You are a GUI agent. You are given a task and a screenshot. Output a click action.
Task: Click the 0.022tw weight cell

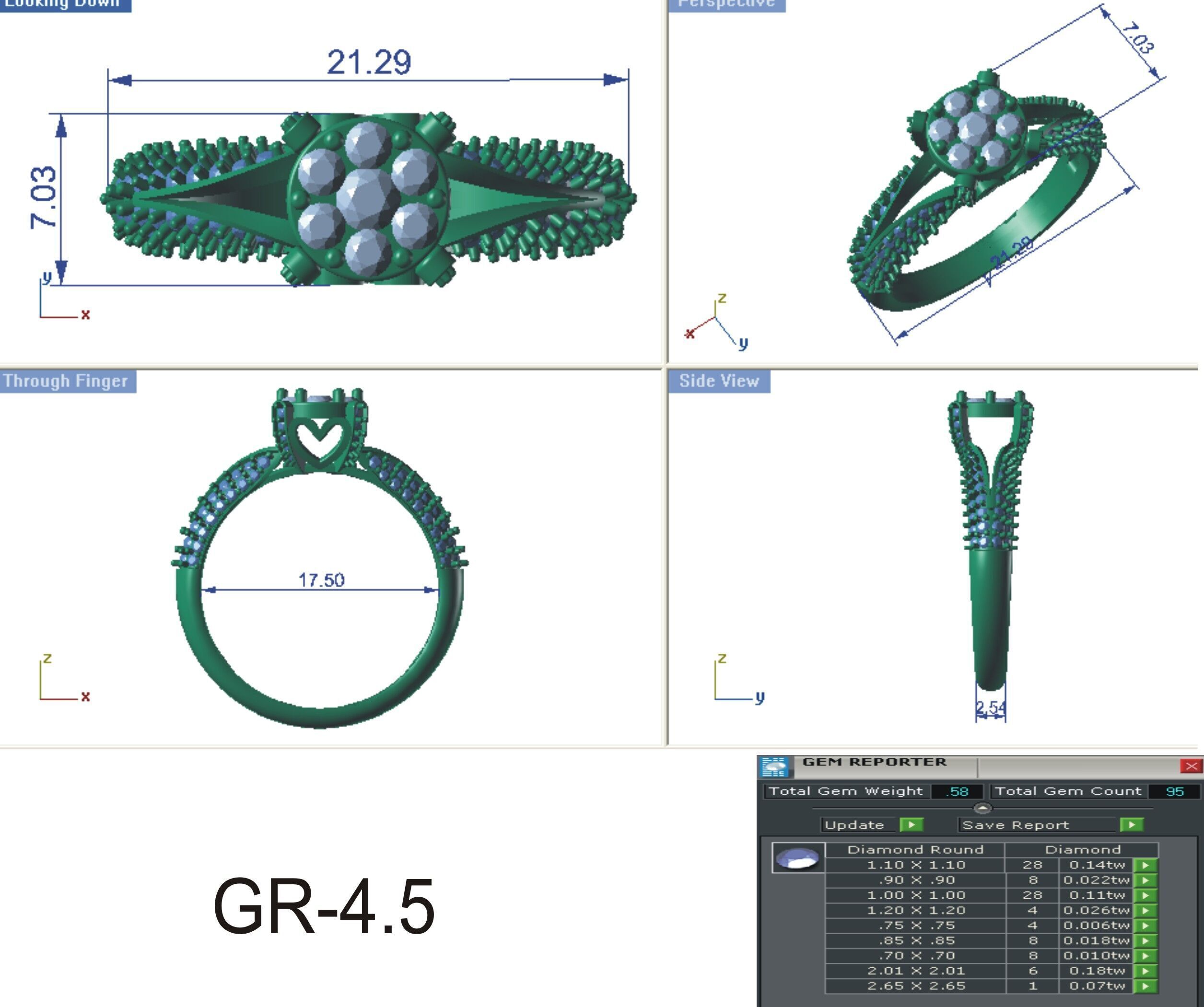click(x=1096, y=880)
